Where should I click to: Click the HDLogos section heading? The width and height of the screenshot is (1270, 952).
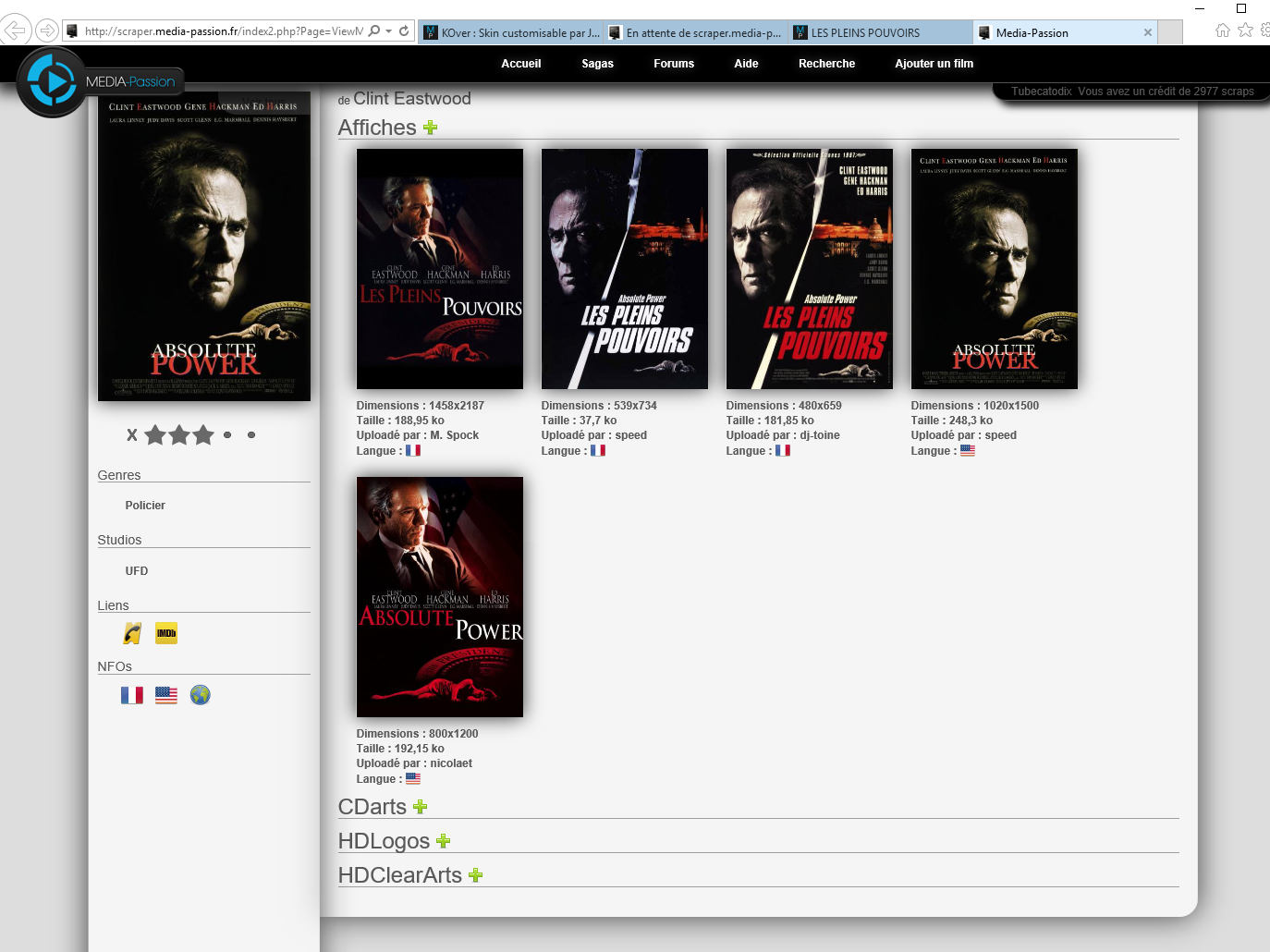(384, 841)
